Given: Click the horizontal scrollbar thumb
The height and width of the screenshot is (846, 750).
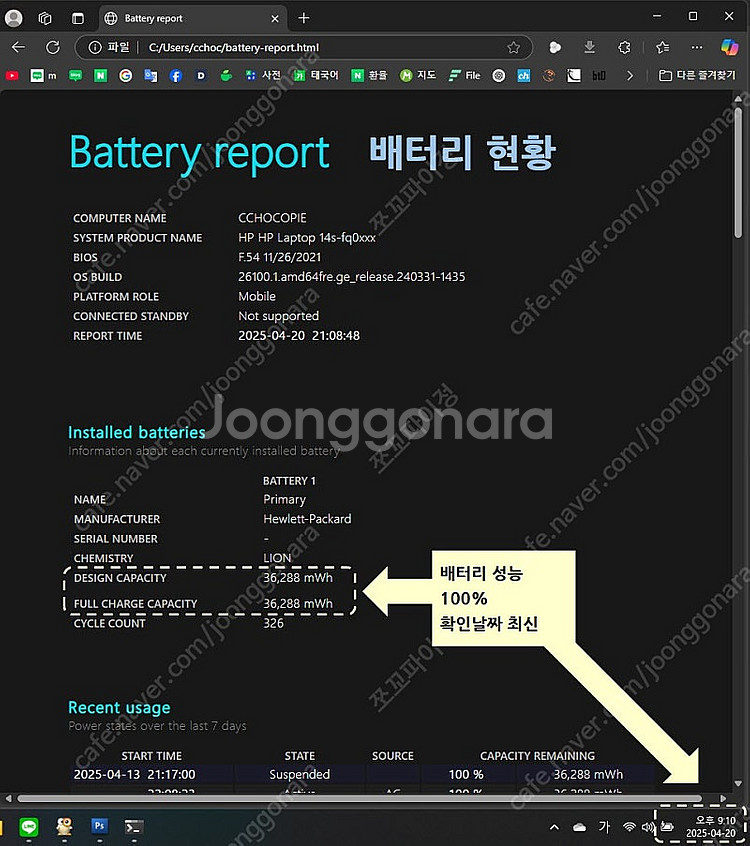Looking at the screenshot, I should tap(359, 799).
